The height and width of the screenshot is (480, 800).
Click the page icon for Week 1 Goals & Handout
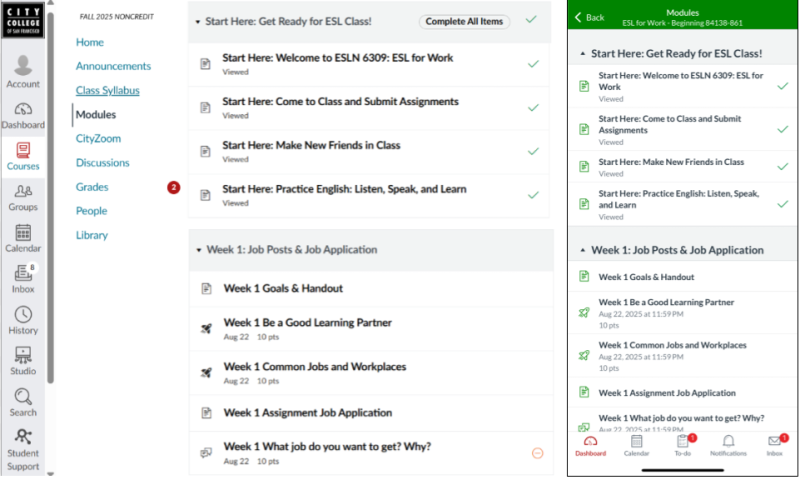point(206,289)
